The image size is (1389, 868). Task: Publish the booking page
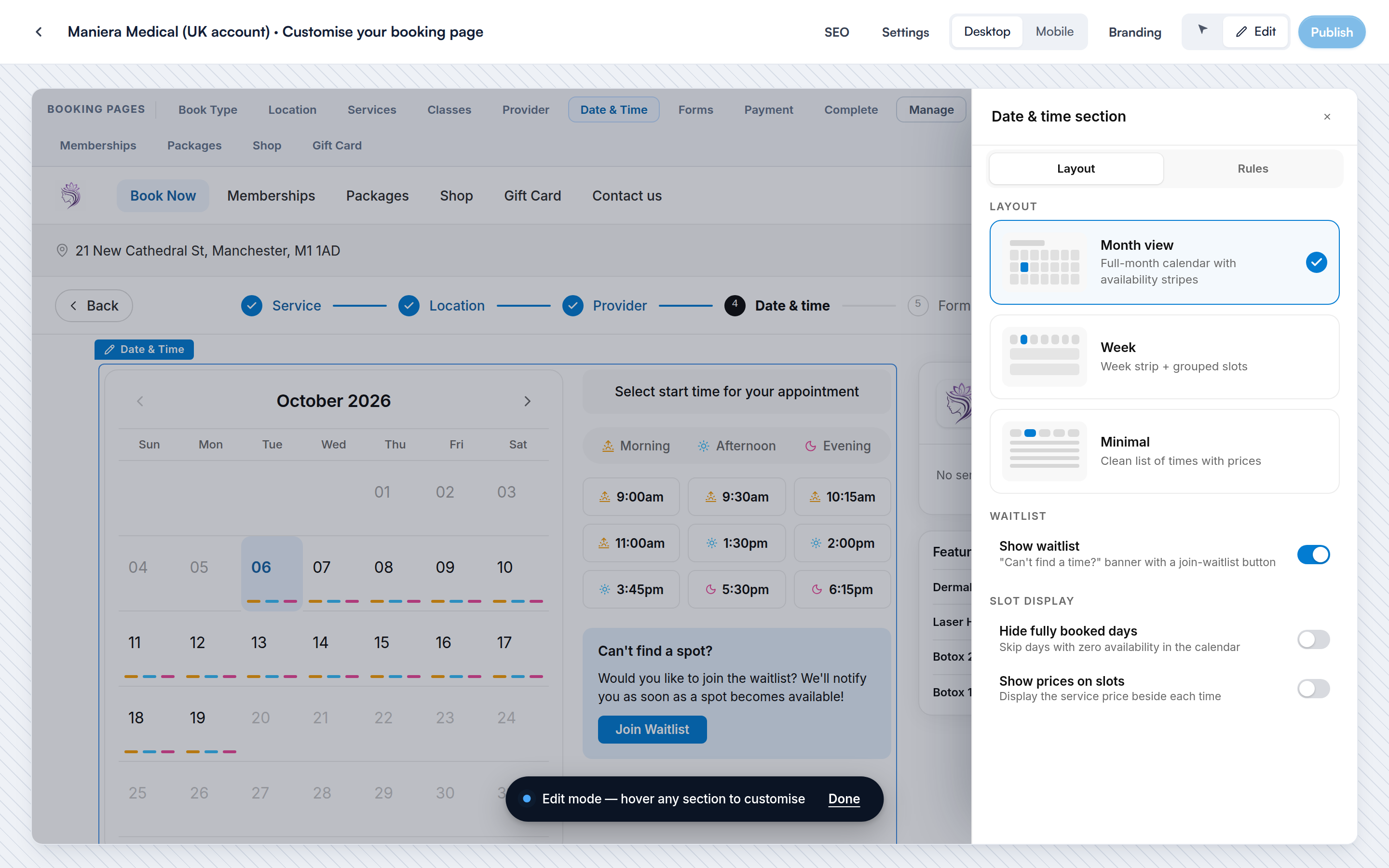pyautogui.click(x=1332, y=32)
